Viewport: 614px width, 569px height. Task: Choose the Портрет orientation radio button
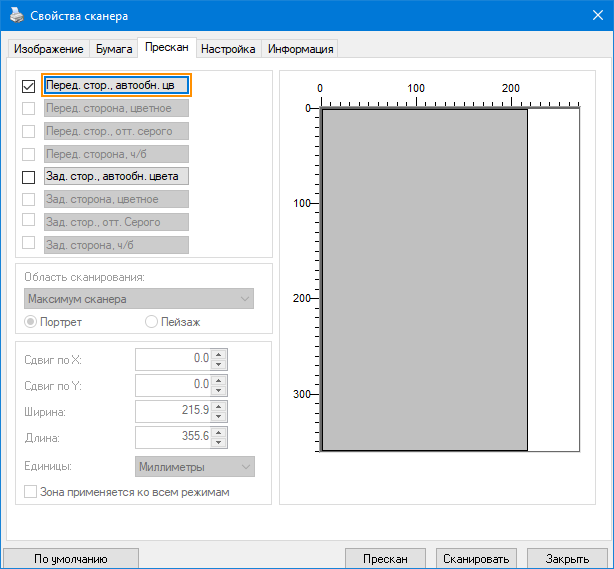pos(31,322)
